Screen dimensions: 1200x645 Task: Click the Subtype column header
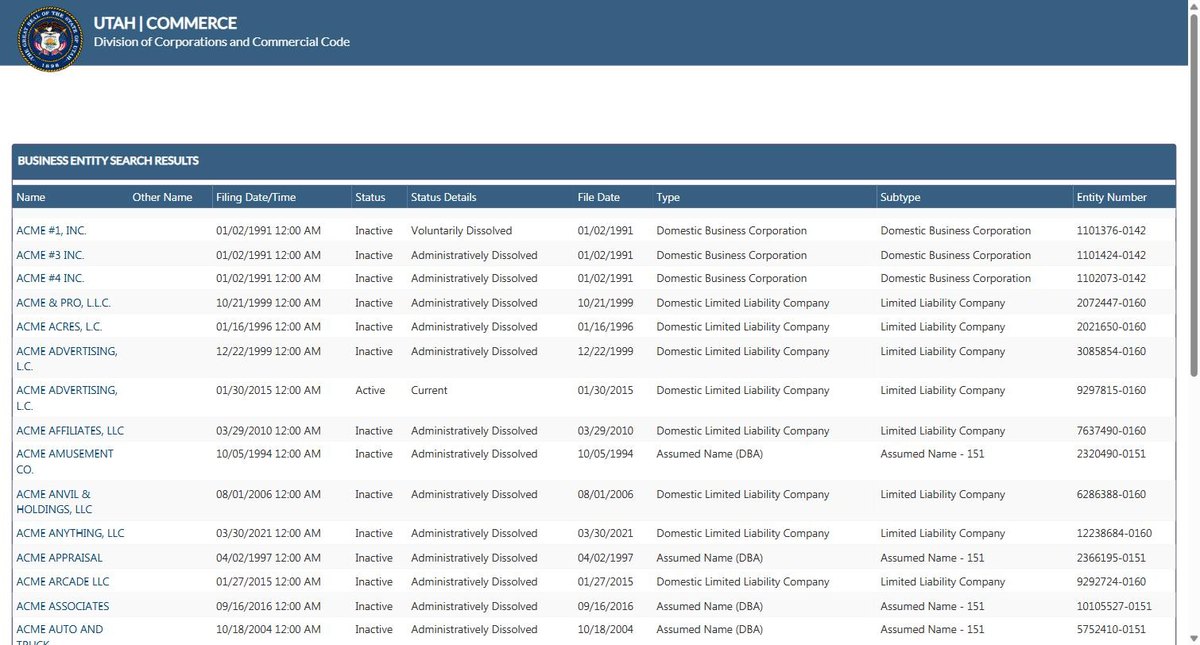(900, 197)
